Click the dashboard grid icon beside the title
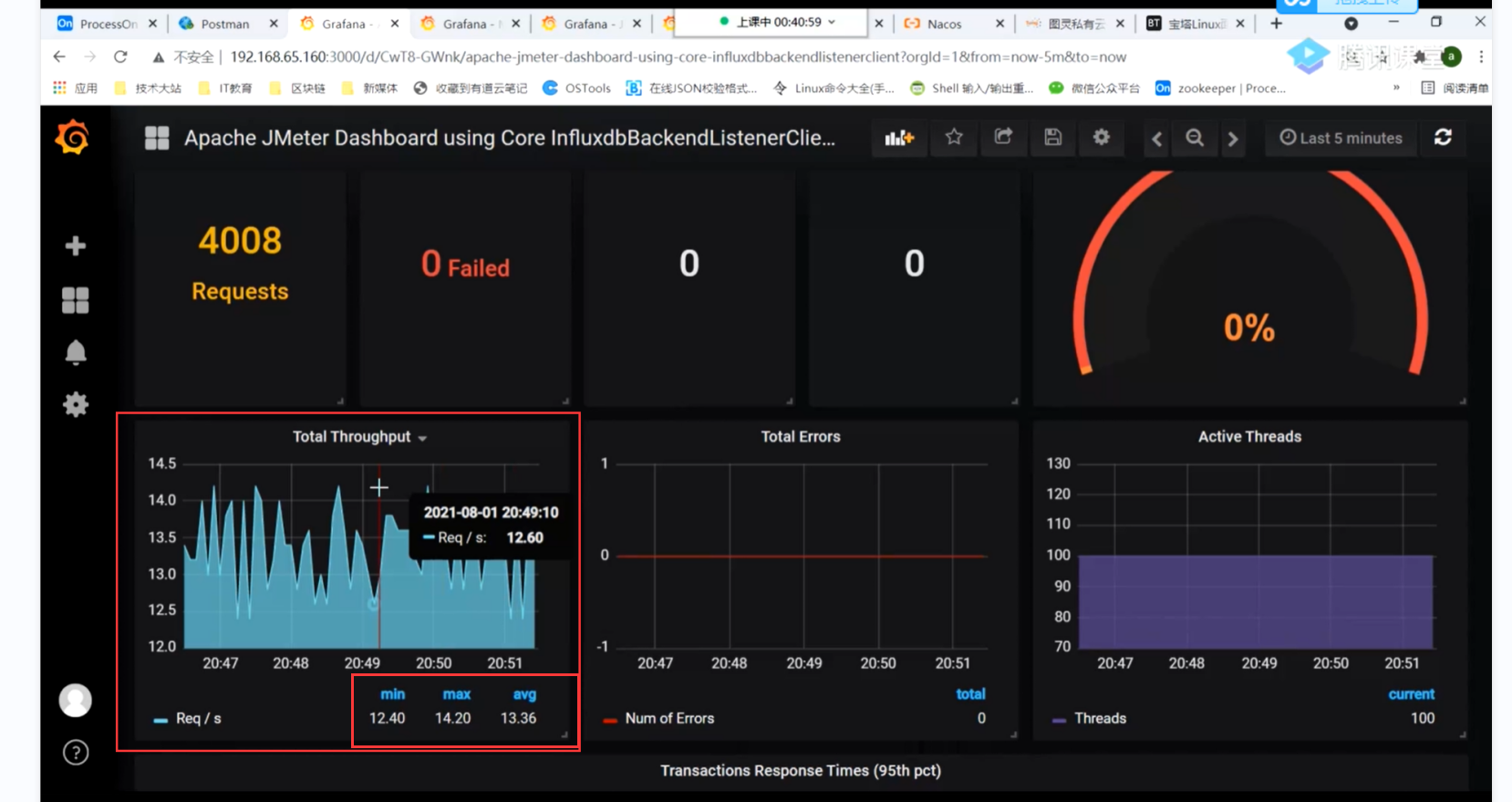The height and width of the screenshot is (802, 1512). pos(157,139)
